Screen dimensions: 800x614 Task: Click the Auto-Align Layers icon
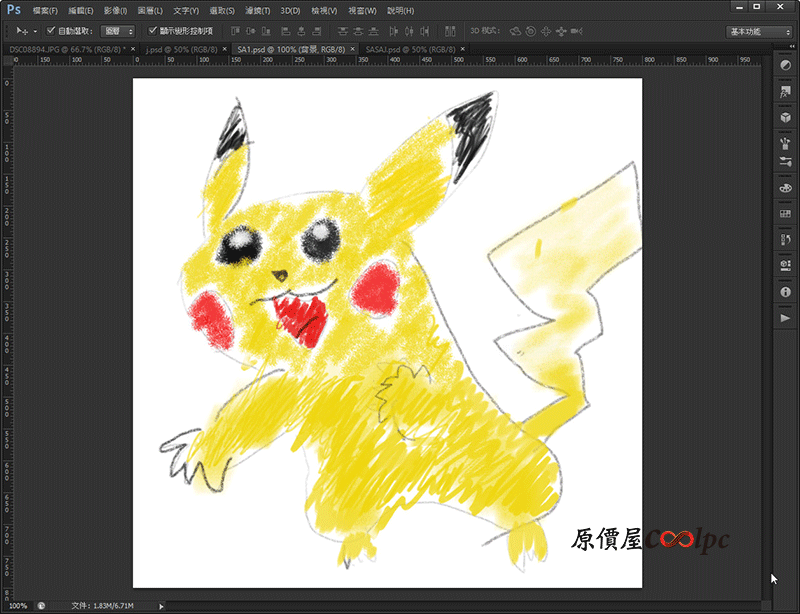coord(450,31)
